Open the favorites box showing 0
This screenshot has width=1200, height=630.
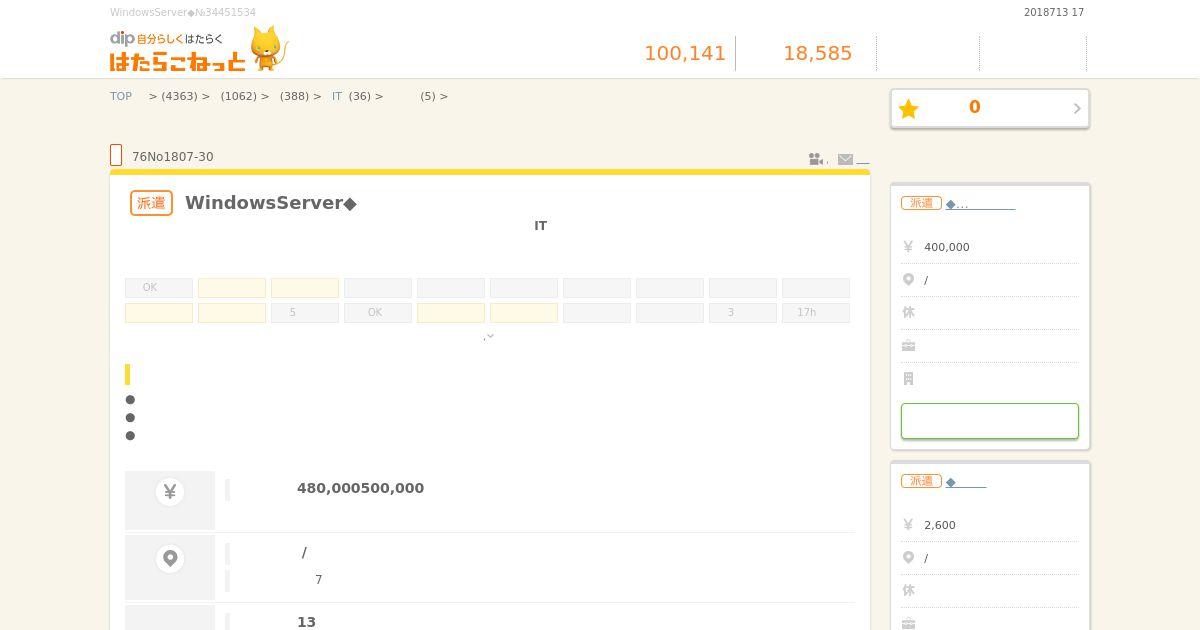click(990, 108)
